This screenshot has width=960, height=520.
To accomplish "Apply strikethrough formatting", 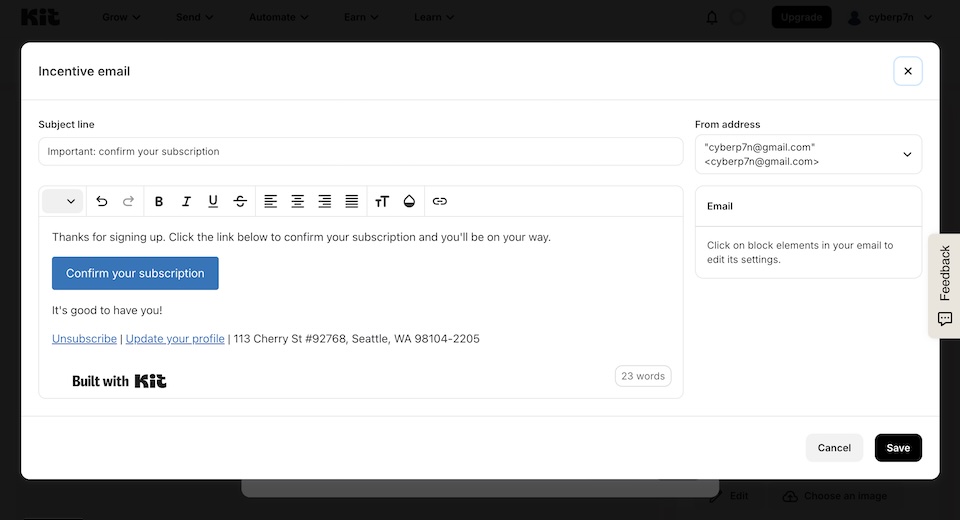I will pos(240,201).
